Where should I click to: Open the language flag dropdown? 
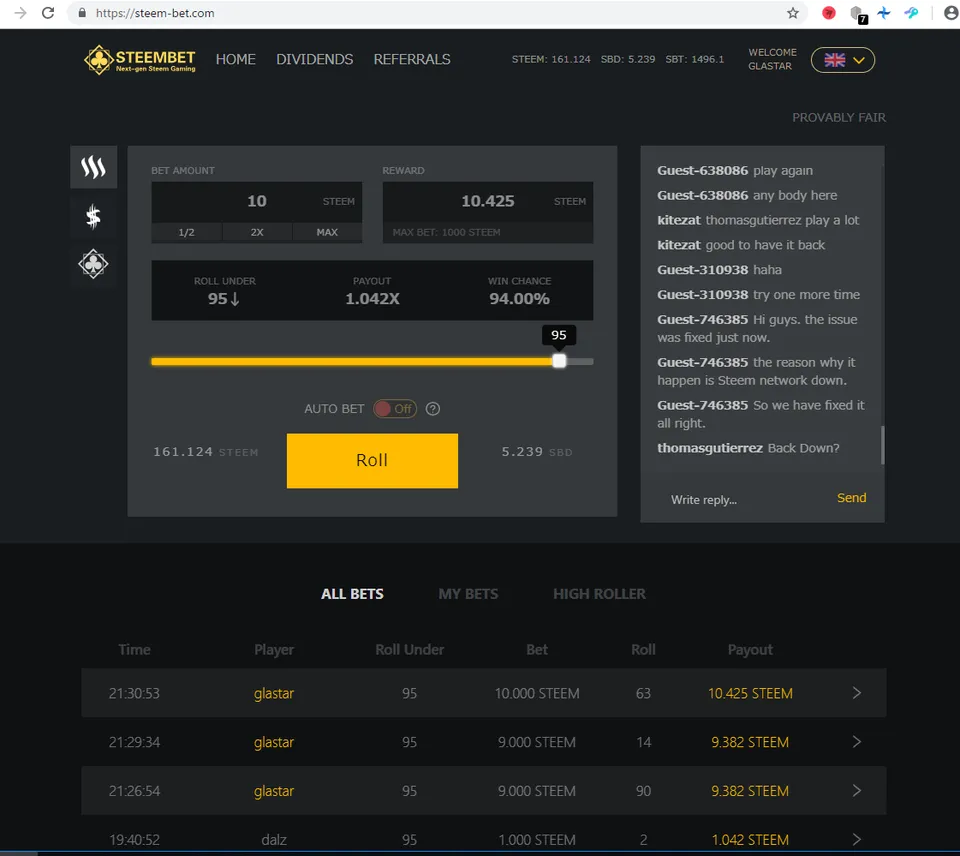tap(843, 60)
